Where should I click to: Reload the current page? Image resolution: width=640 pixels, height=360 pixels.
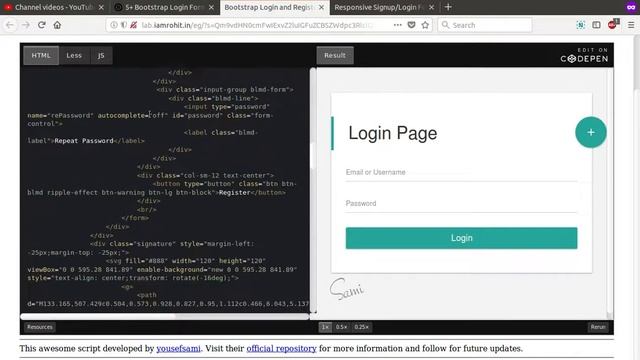coord(42,25)
